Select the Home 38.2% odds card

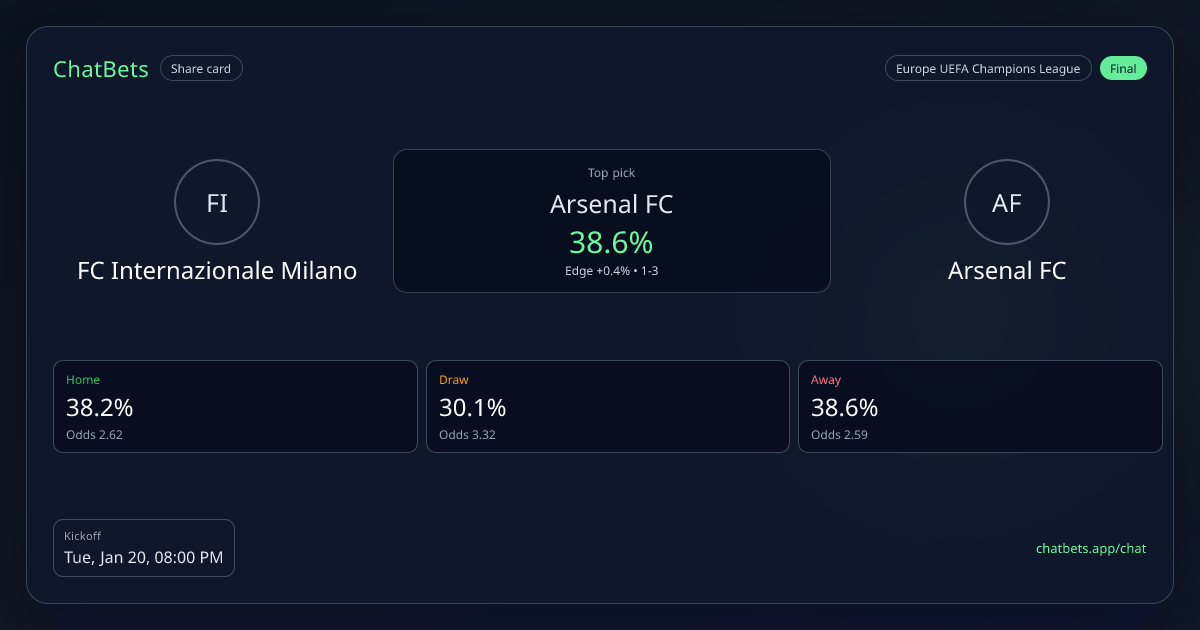235,406
